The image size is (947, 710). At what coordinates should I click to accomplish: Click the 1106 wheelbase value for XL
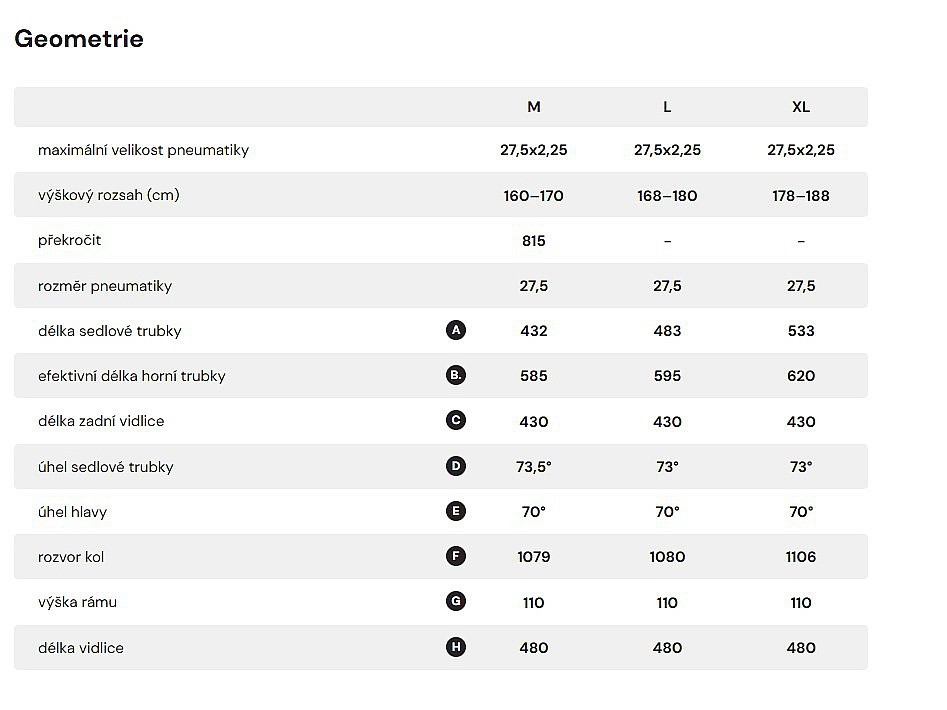pyautogui.click(x=801, y=557)
